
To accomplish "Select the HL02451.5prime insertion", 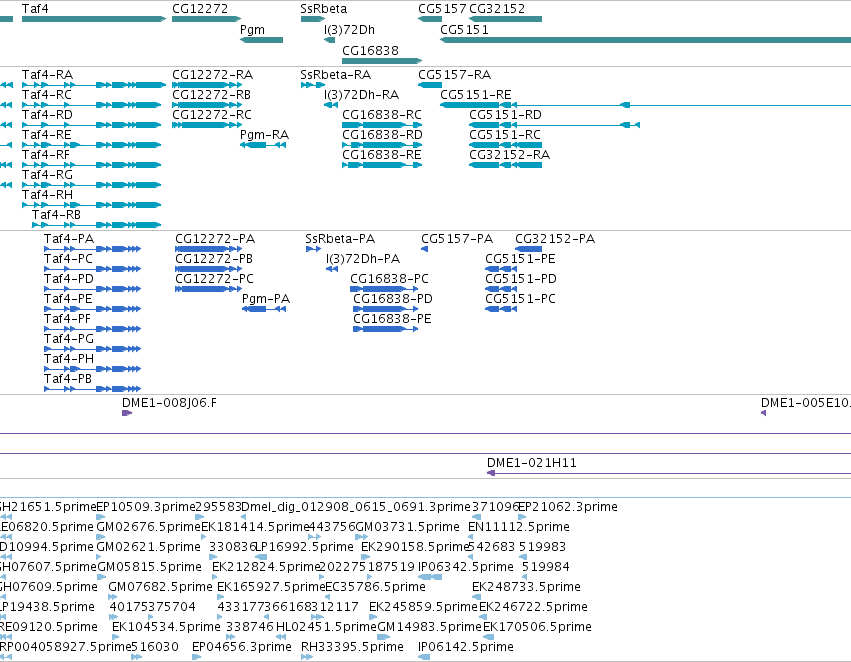I will pos(280,637).
